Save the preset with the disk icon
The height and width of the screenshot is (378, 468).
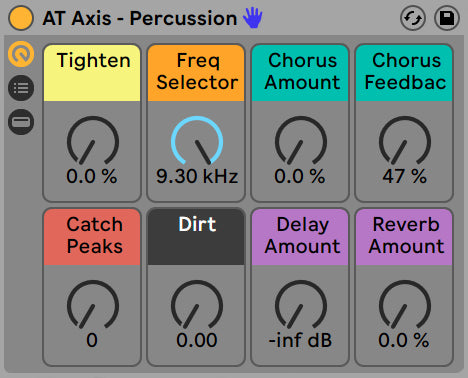pos(447,18)
